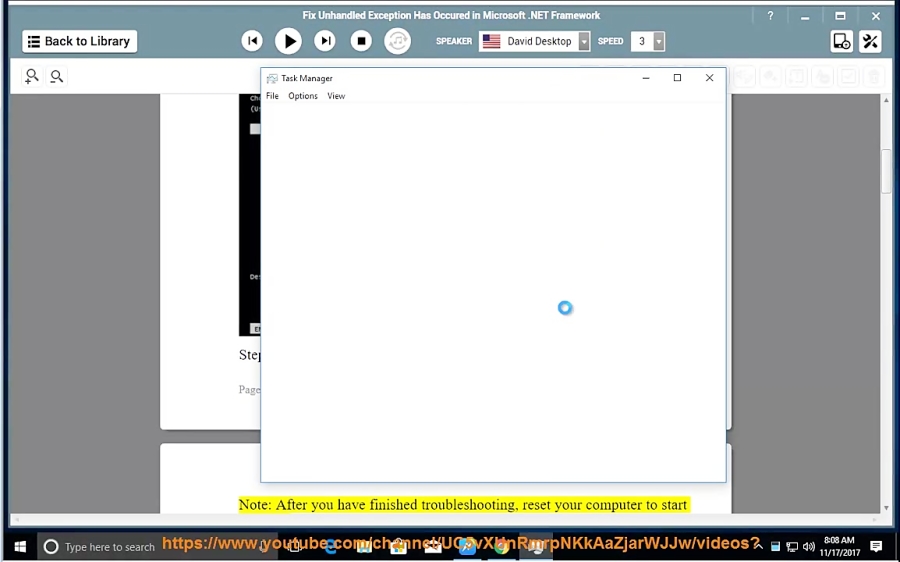This screenshot has height=562, width=900.
Task: Expand the David Desktop speaker dropdown
Action: click(x=584, y=41)
